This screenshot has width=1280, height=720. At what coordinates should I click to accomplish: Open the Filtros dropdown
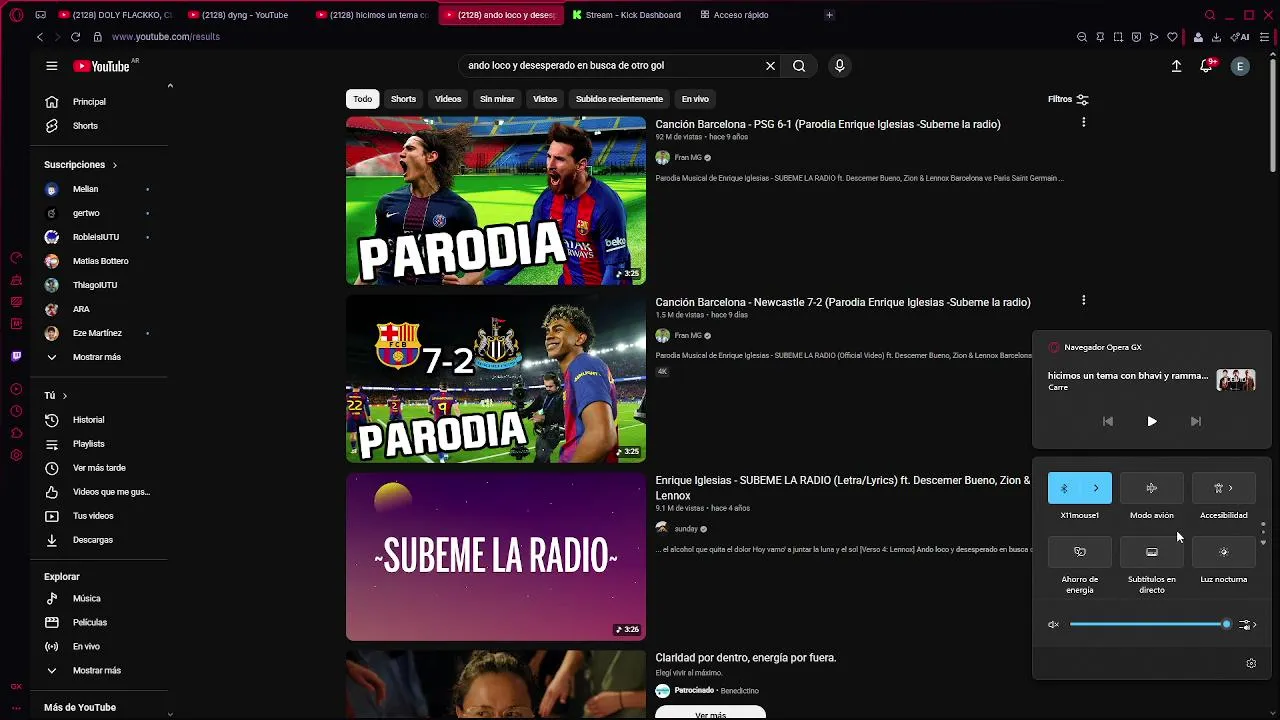click(x=1068, y=99)
